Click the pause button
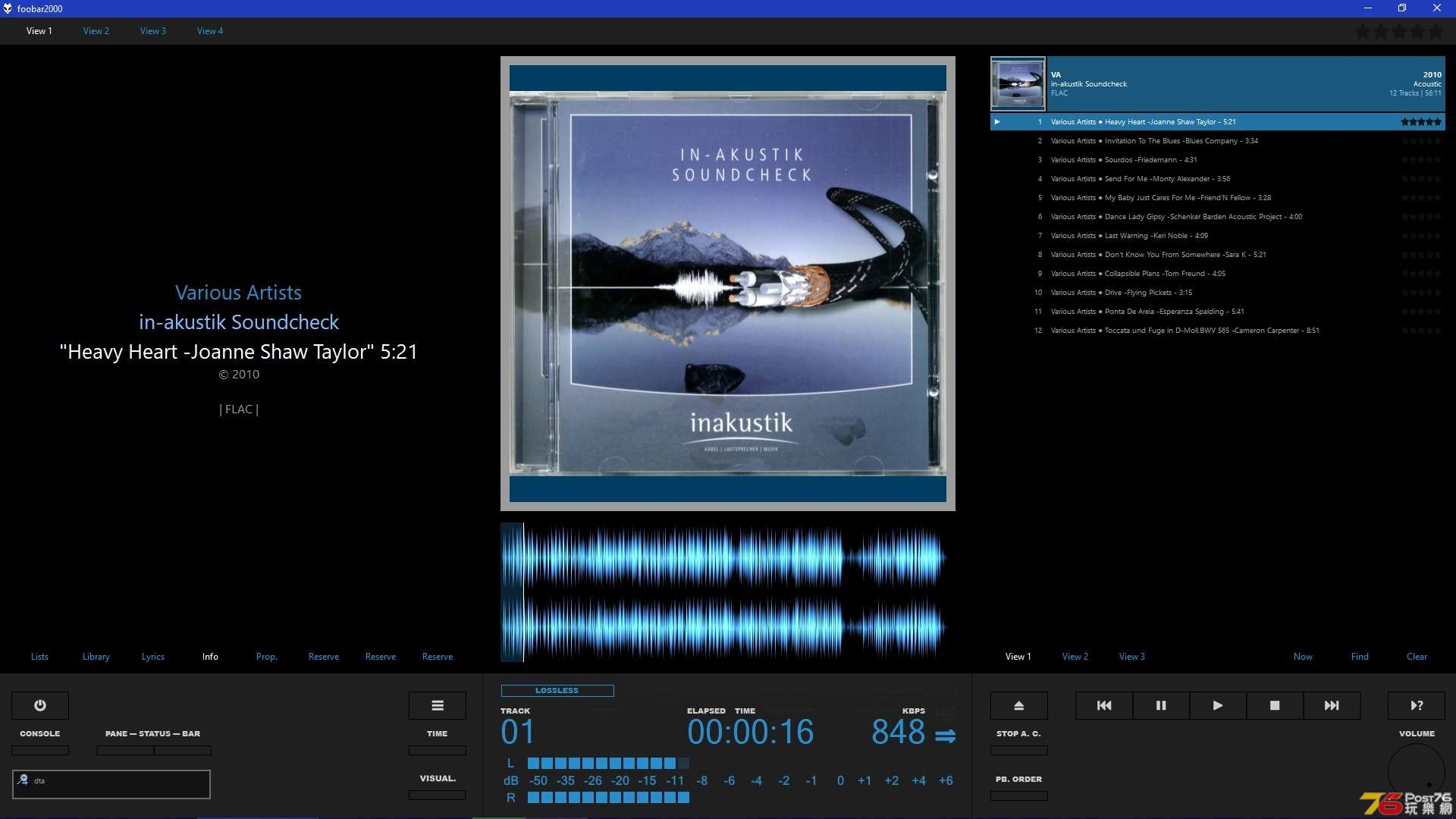Viewport: 1456px width, 819px height. (1160, 705)
